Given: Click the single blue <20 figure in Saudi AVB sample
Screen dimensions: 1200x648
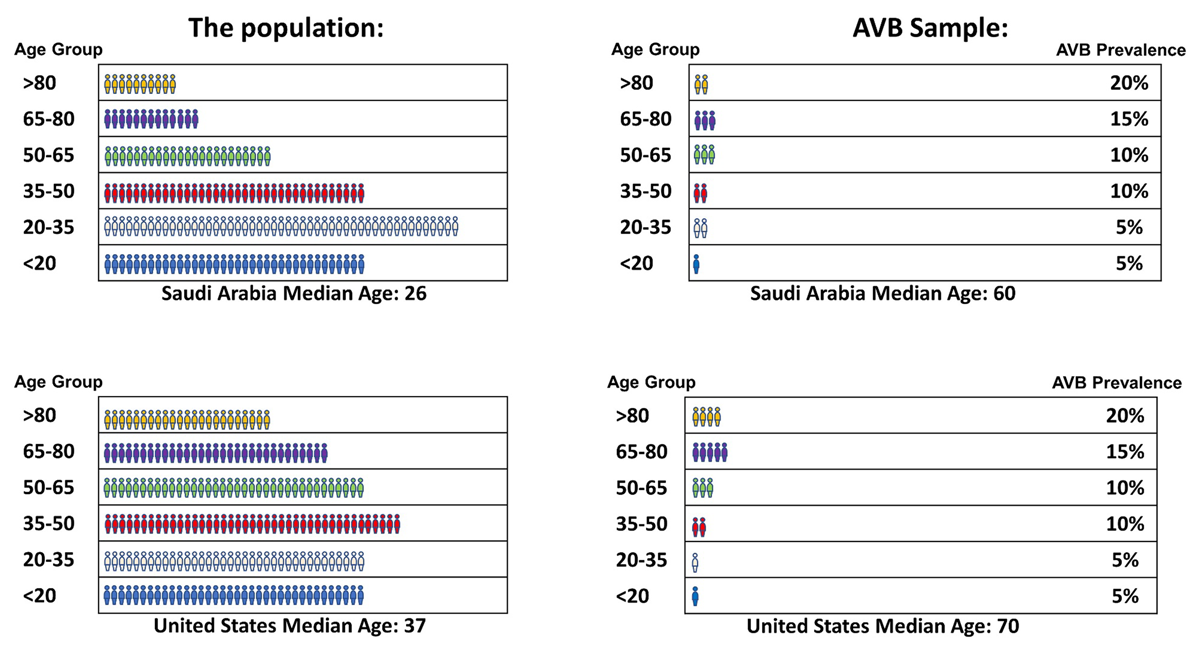Looking at the screenshot, I should [696, 264].
